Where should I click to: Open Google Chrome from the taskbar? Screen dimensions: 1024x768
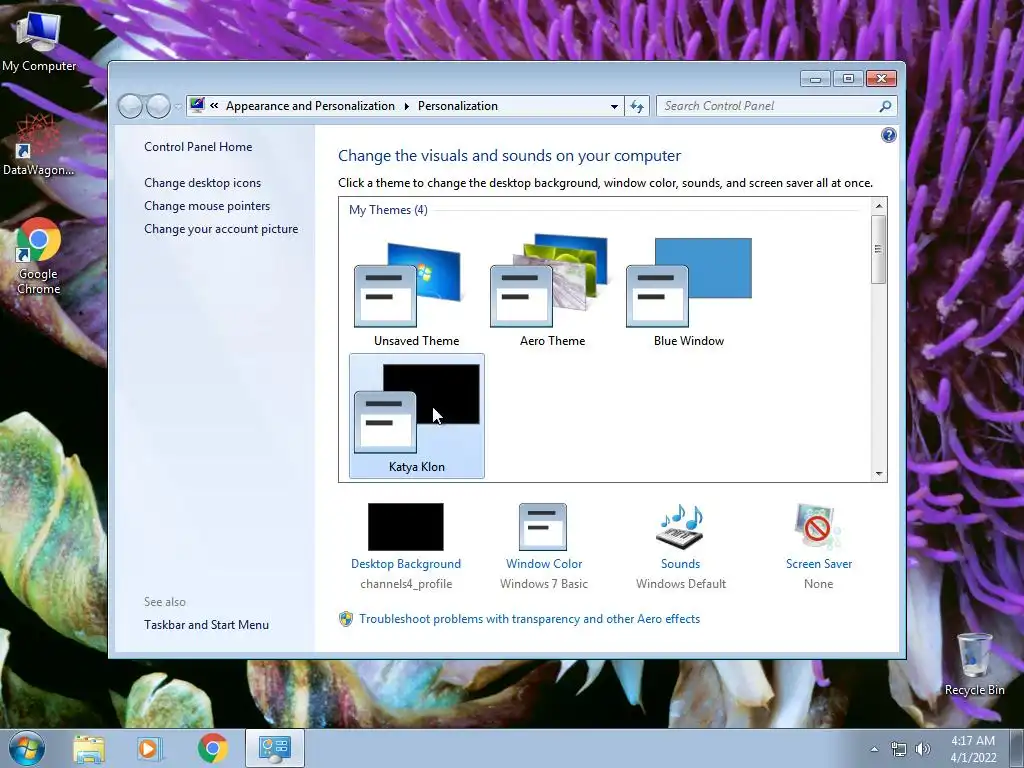pos(212,749)
